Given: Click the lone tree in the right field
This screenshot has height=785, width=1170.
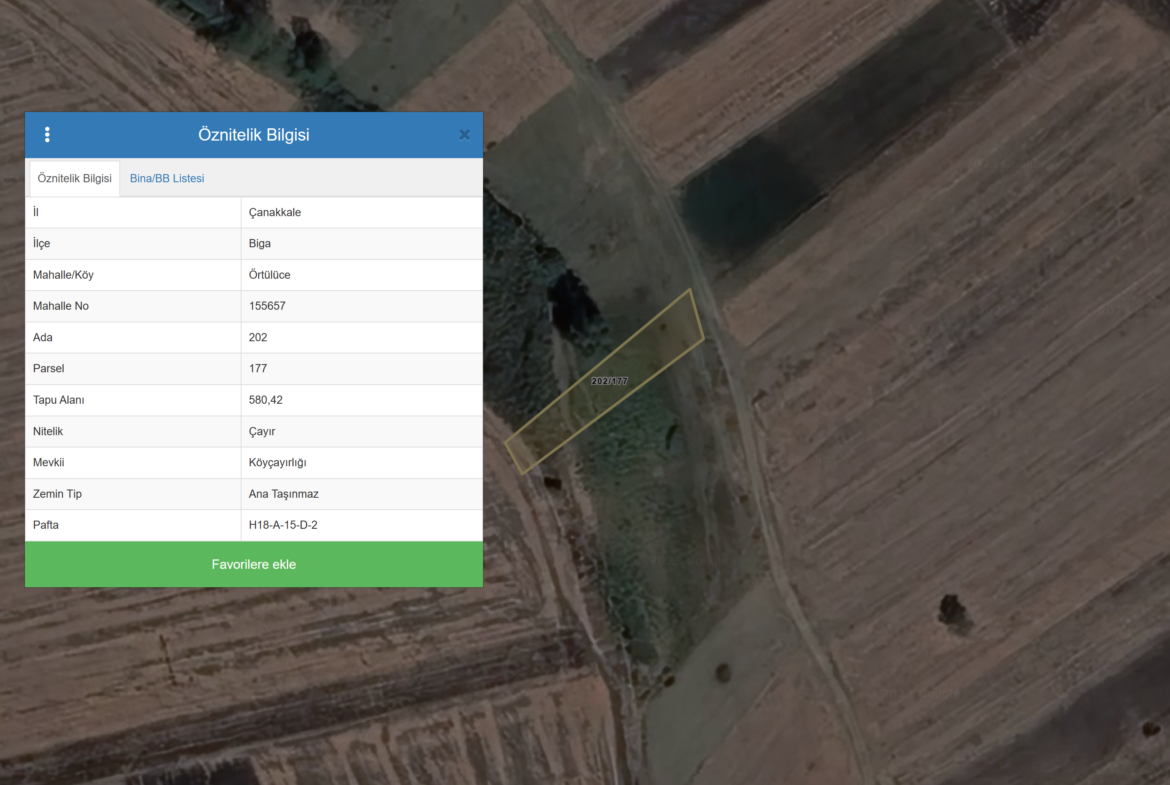Looking at the screenshot, I should point(954,609).
